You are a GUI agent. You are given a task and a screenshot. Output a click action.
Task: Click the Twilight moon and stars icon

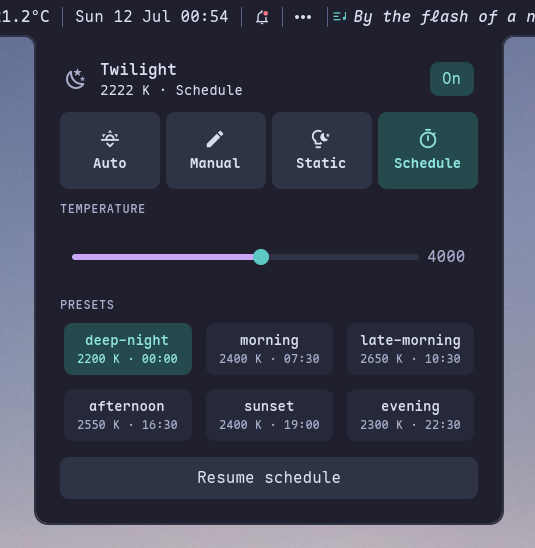coord(75,79)
